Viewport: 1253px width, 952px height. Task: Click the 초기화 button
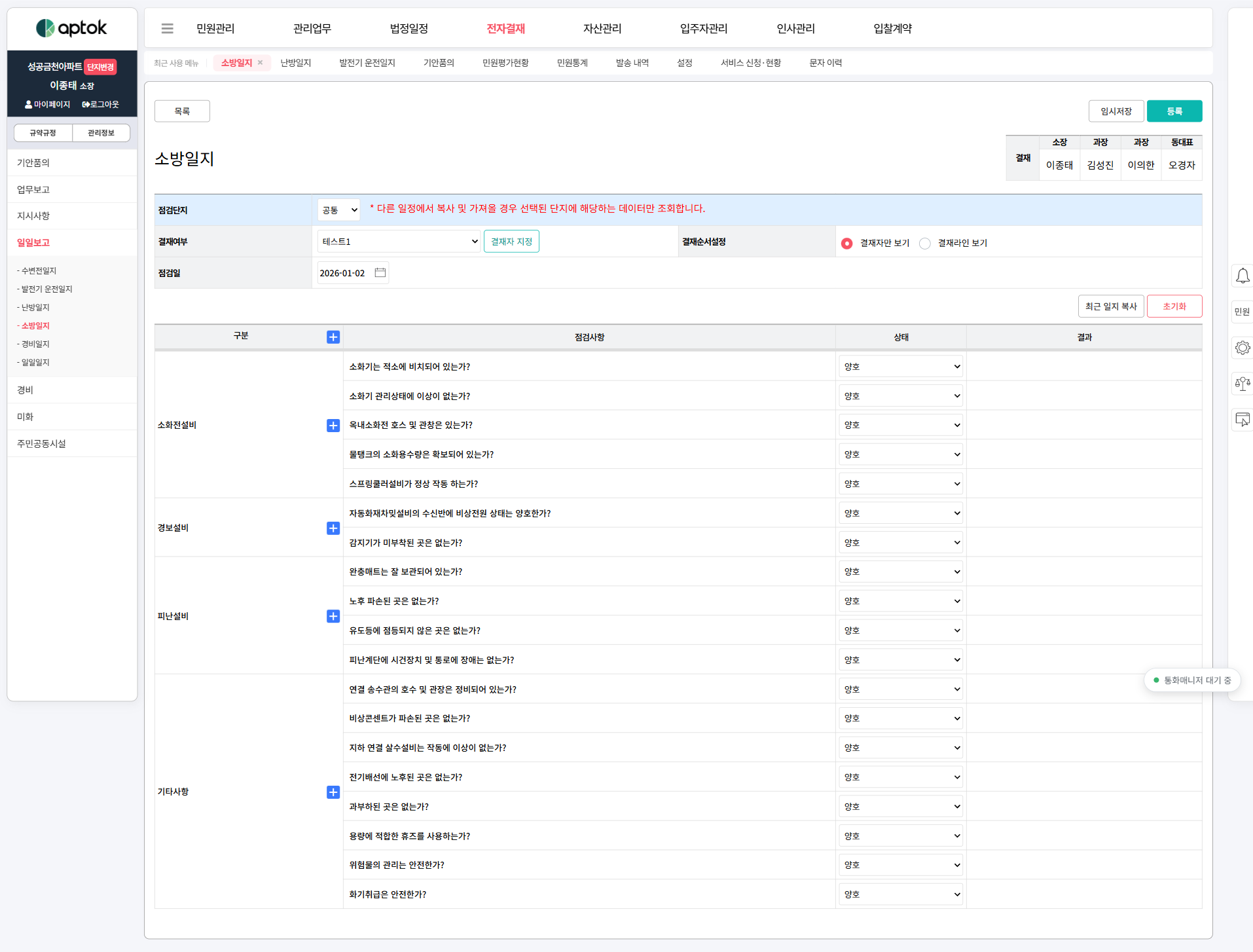point(1174,306)
